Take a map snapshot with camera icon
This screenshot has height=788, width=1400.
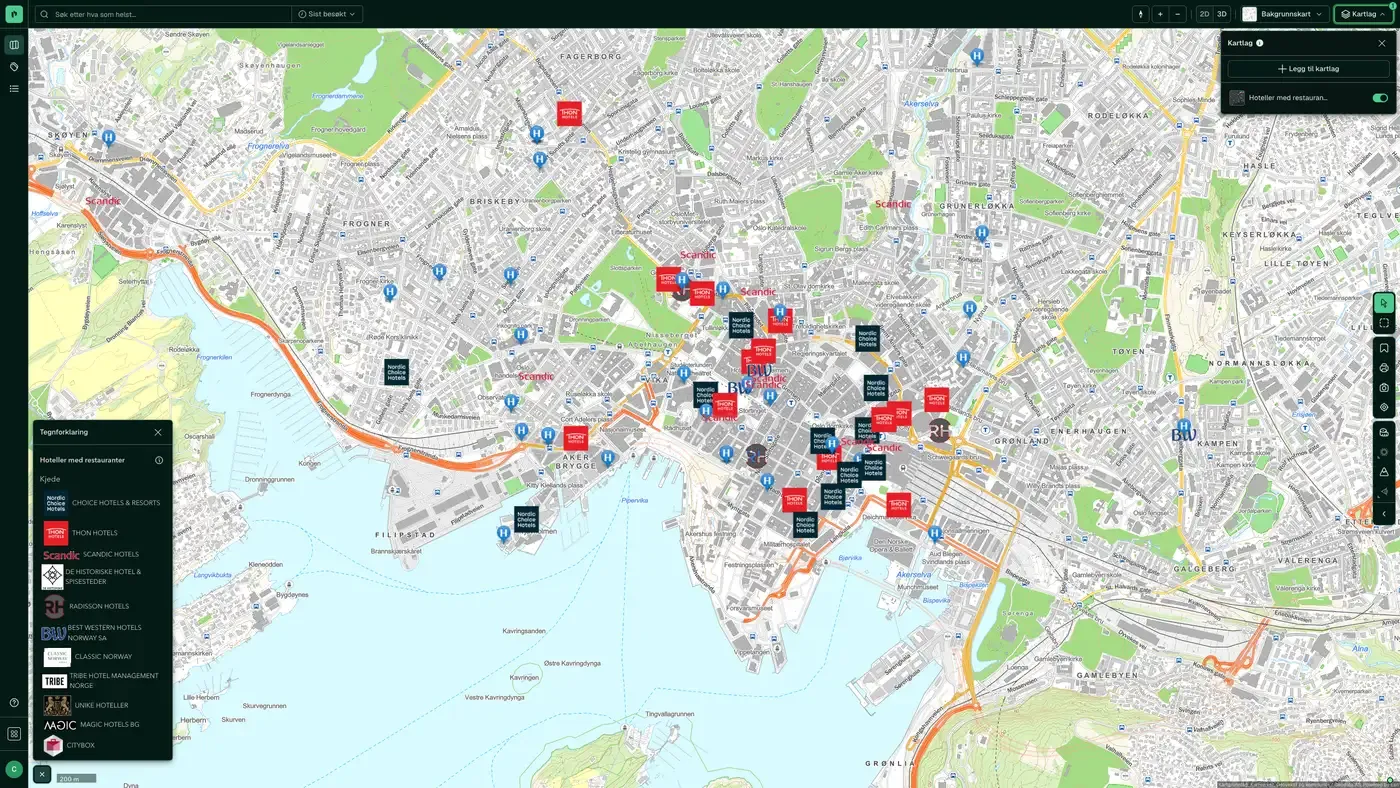[1384, 388]
